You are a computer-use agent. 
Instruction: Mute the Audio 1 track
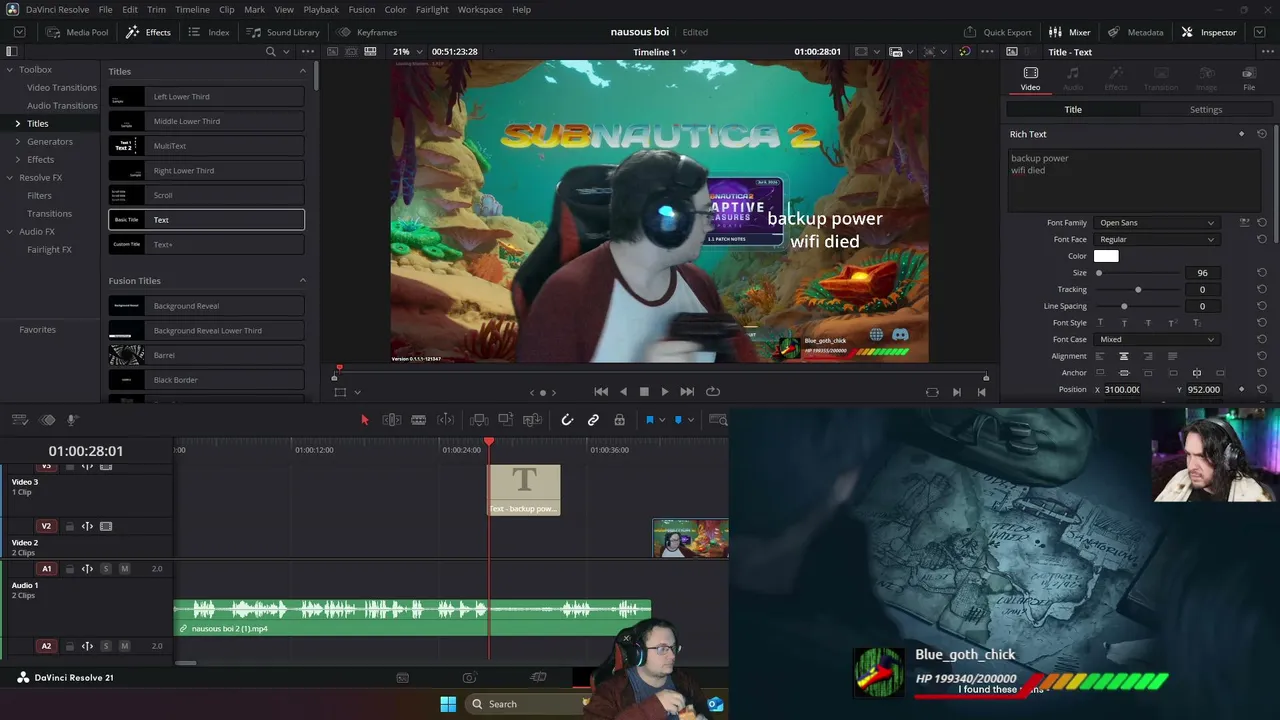[125, 569]
